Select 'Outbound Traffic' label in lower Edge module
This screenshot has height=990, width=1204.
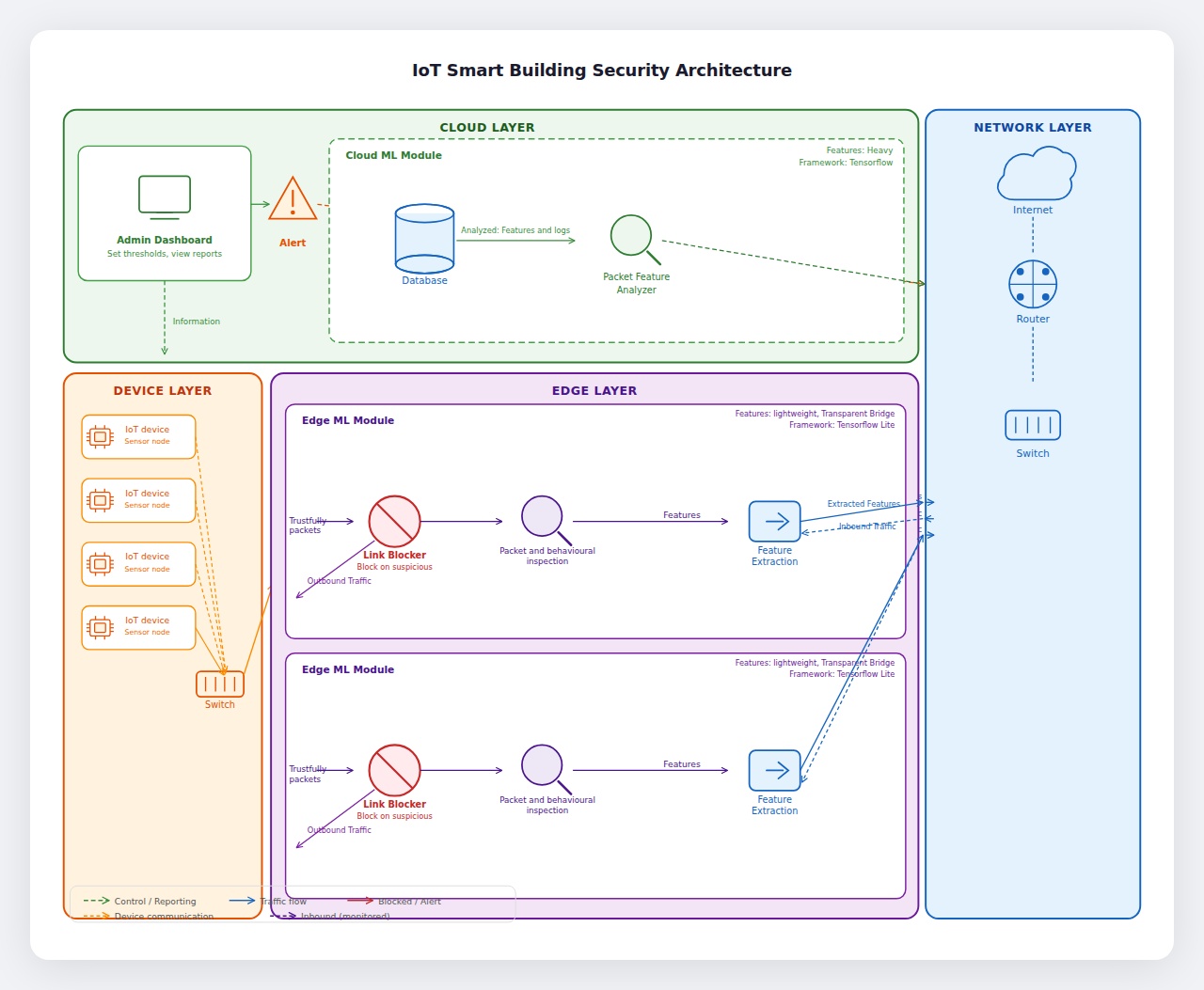(340, 830)
